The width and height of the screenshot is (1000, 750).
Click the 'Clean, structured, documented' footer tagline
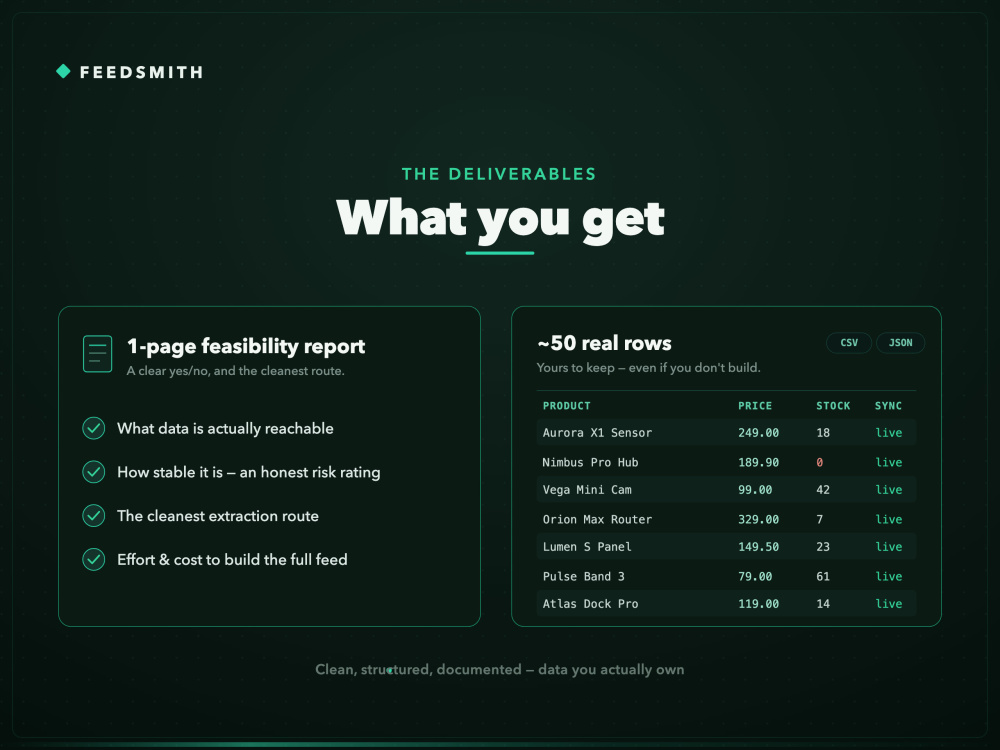tap(500, 670)
